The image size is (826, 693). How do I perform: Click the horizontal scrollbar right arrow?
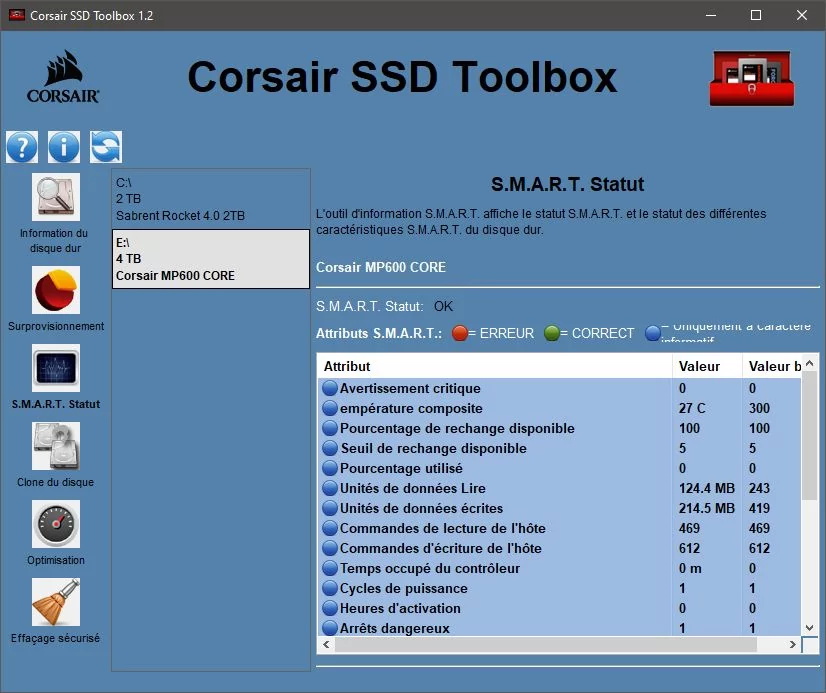pyautogui.click(x=792, y=645)
